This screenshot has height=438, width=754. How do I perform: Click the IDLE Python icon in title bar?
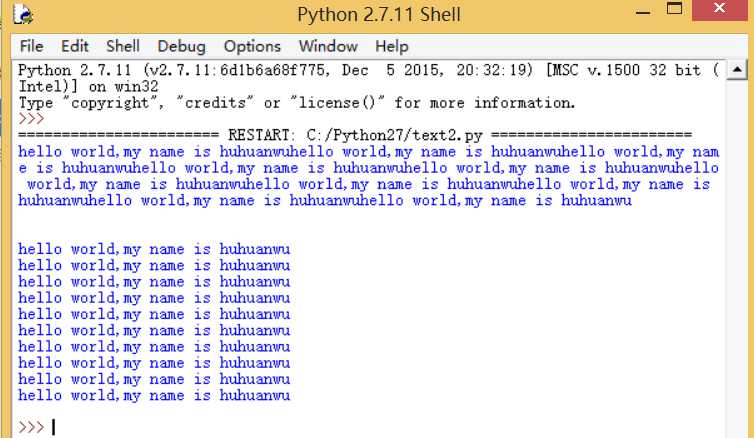coord(22,13)
